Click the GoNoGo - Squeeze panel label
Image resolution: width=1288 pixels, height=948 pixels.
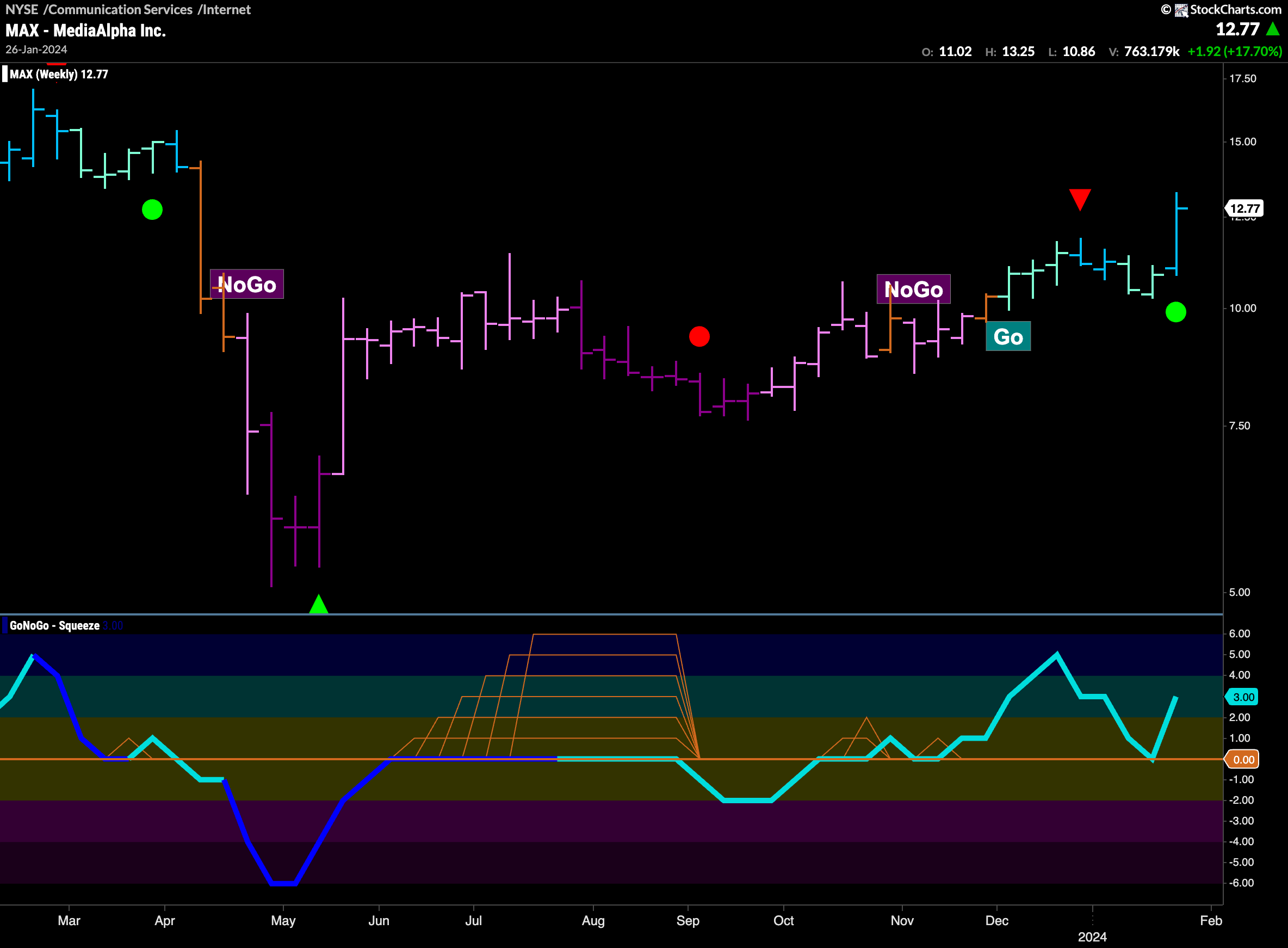[x=54, y=625]
